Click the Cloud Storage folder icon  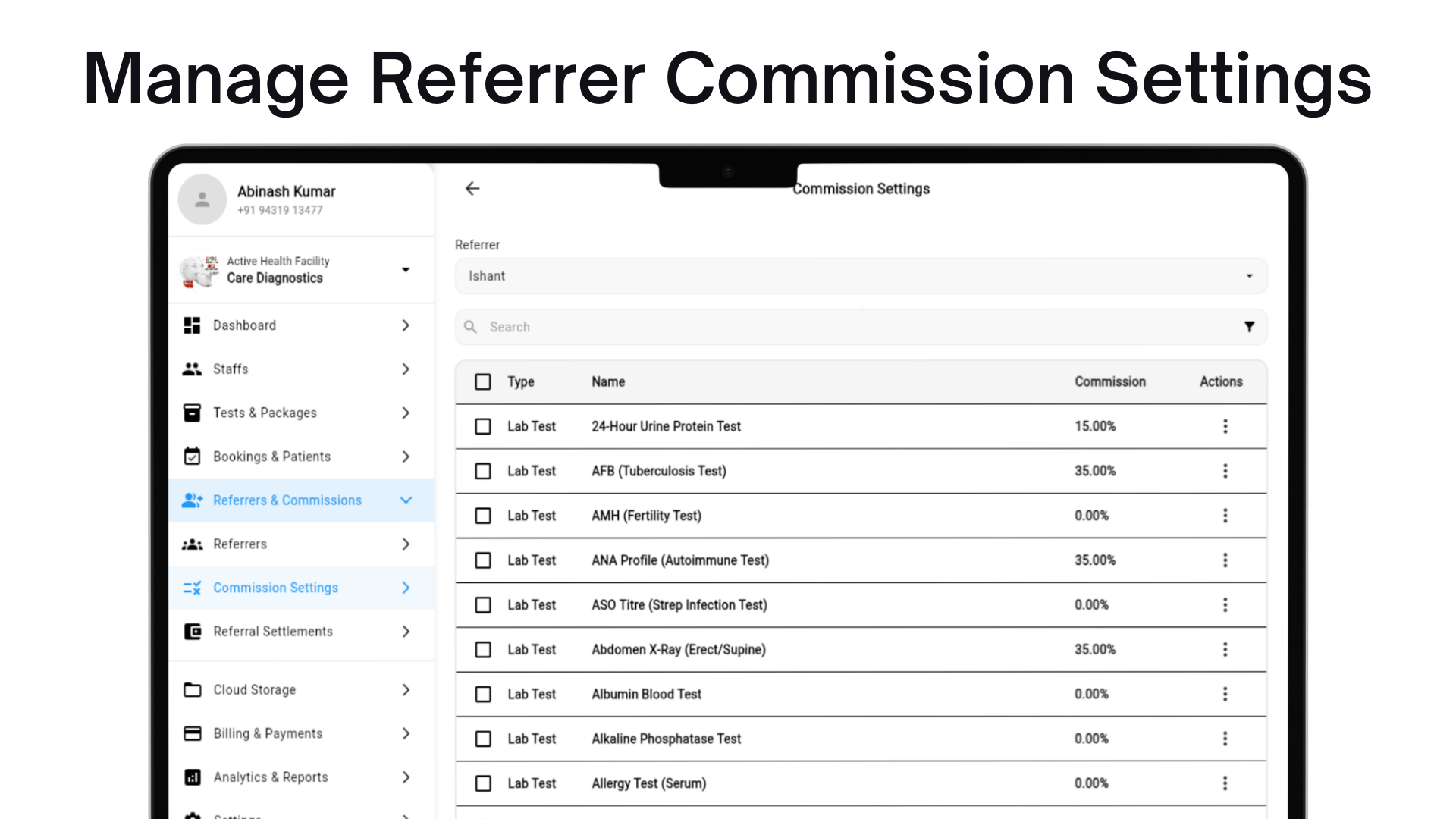[193, 690]
